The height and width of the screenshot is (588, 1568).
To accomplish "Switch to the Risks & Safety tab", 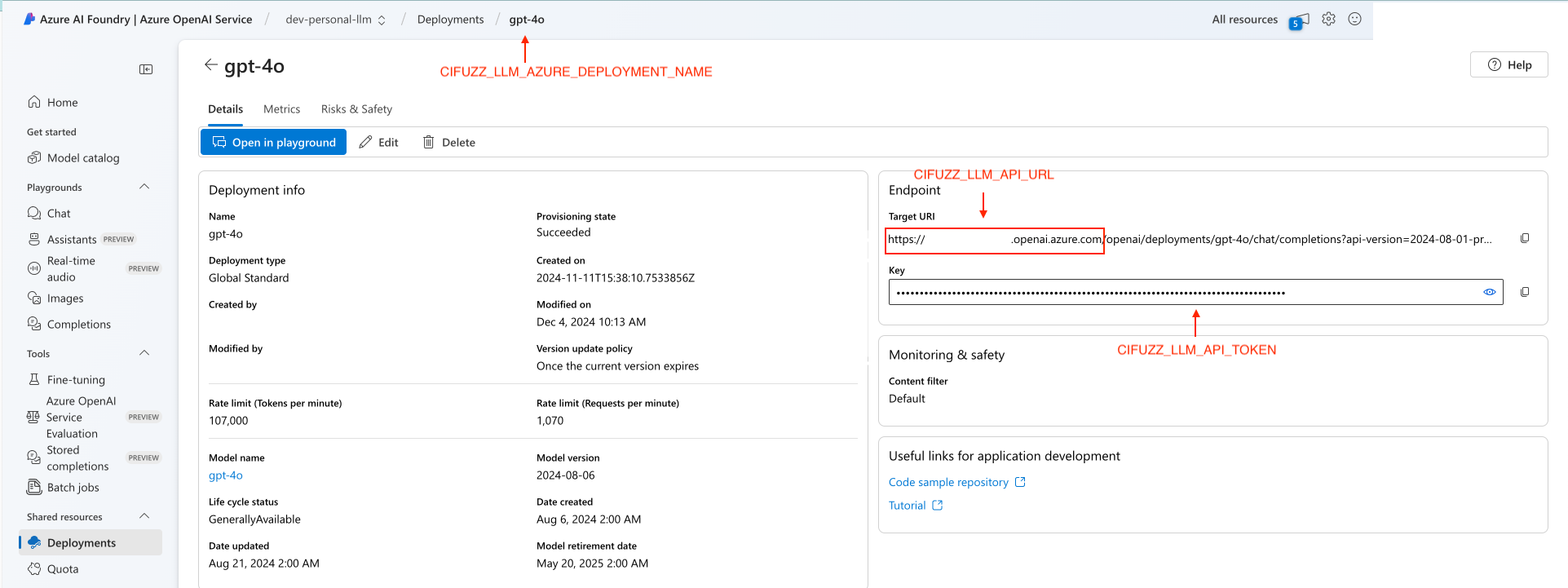I will 356,109.
